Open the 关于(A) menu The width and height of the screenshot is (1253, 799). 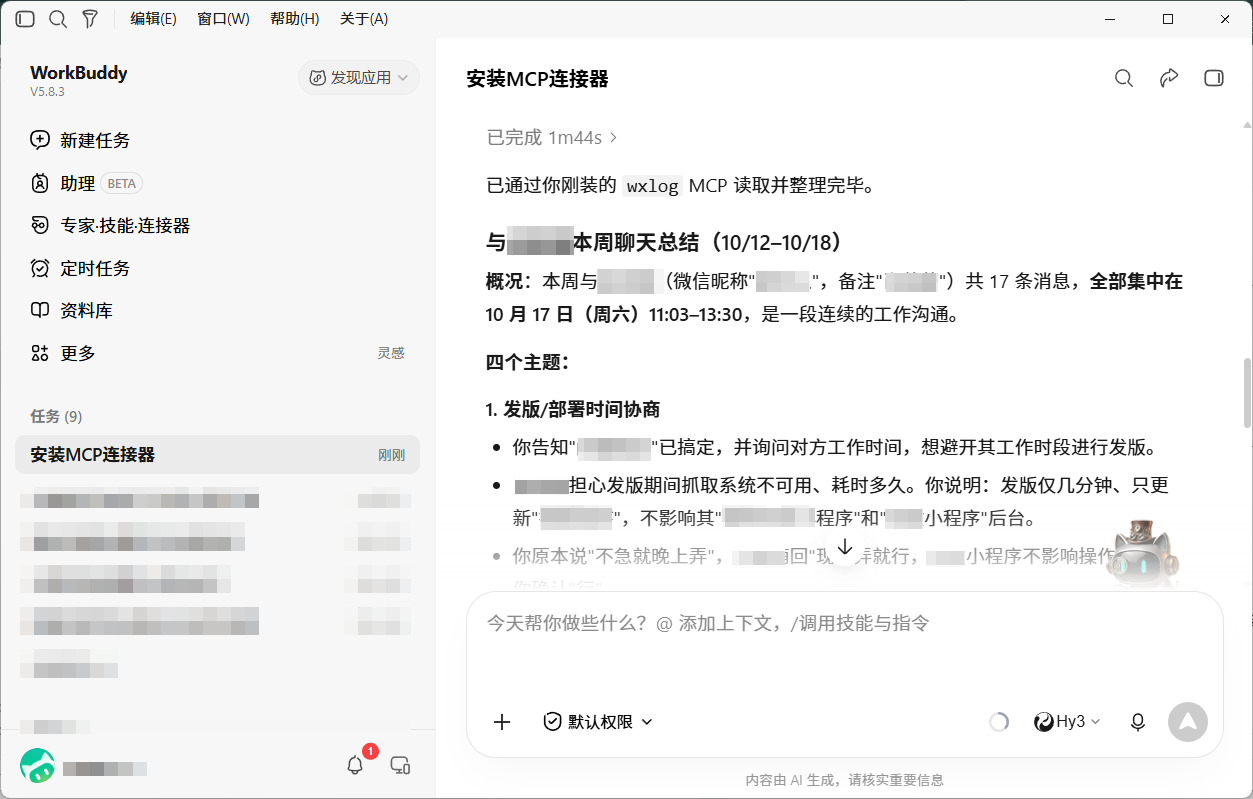click(364, 19)
